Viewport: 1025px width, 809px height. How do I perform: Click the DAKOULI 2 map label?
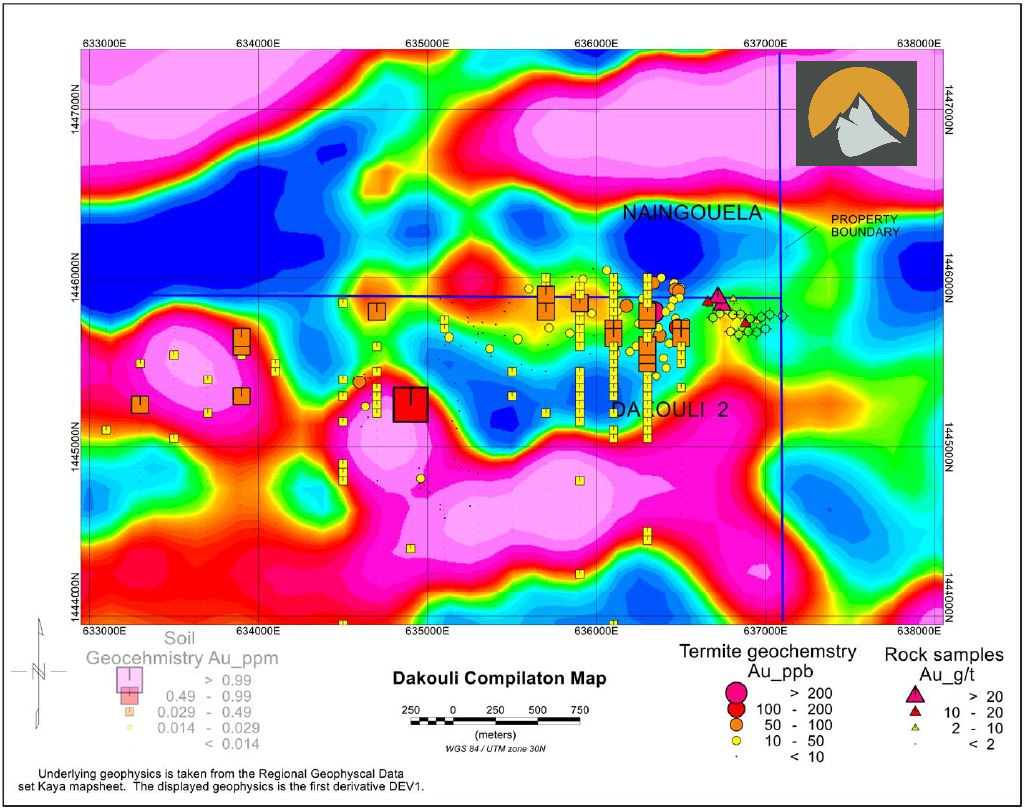point(669,410)
